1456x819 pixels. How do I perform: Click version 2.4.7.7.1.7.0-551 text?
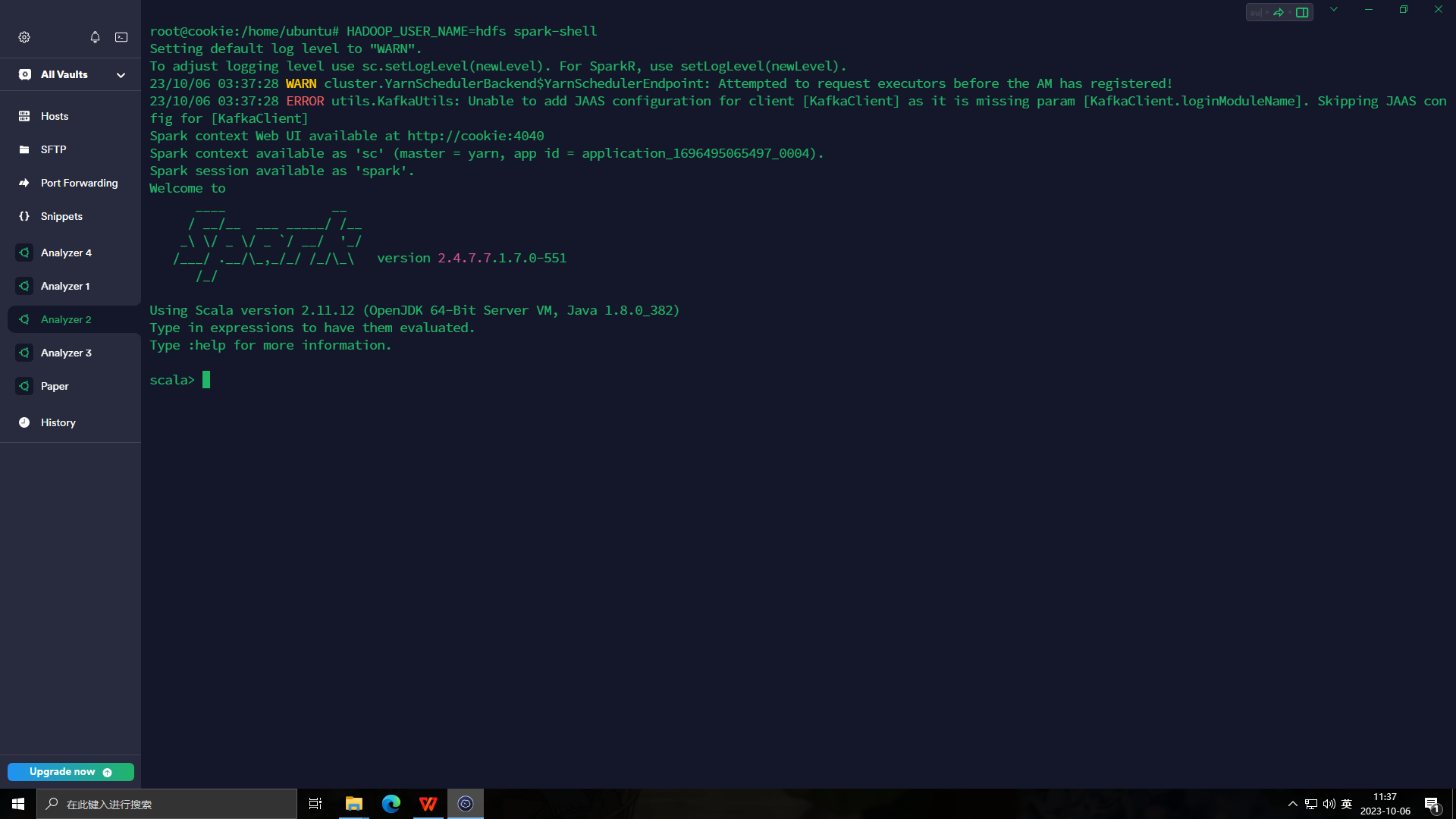click(x=472, y=258)
